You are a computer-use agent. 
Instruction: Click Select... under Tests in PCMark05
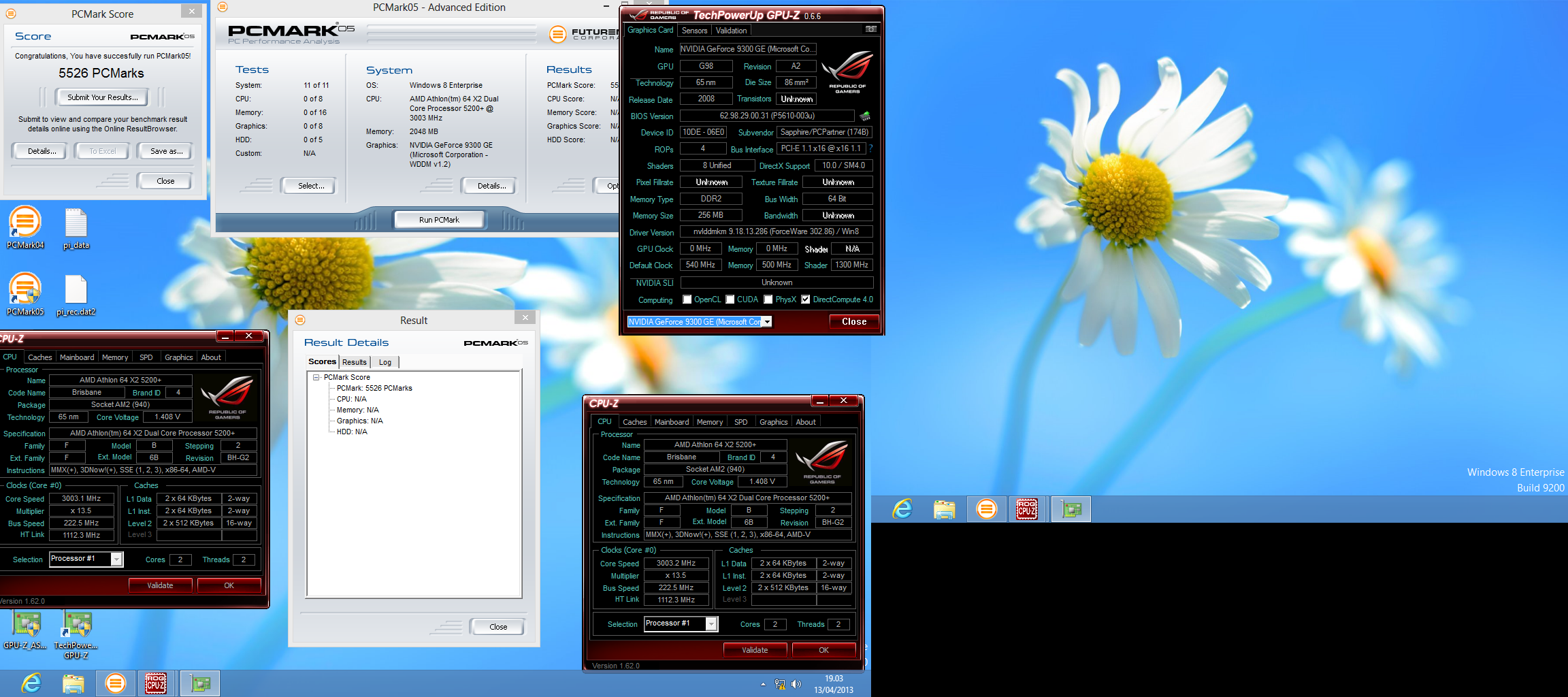(x=311, y=186)
